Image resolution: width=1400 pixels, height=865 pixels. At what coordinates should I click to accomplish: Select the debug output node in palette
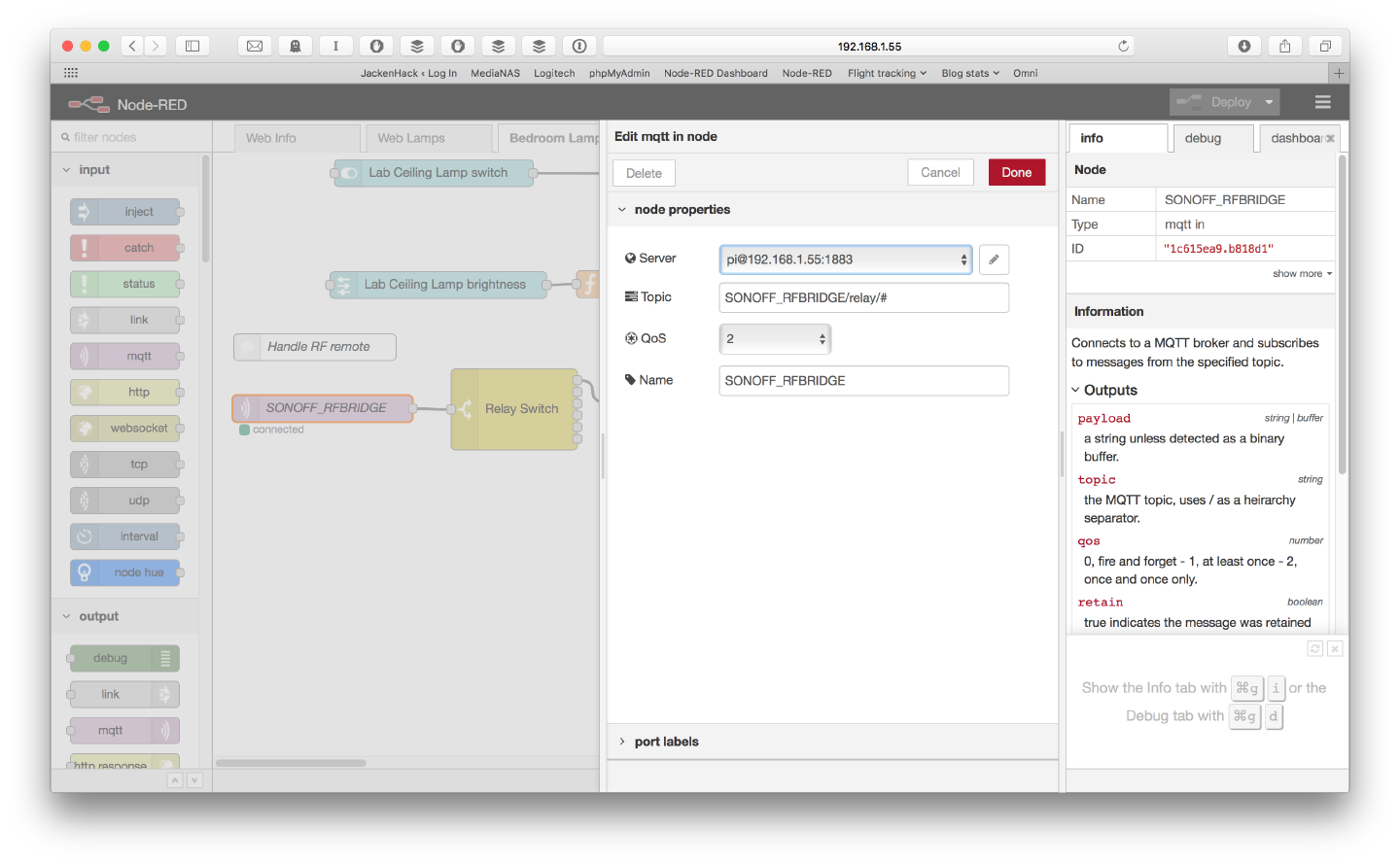(x=124, y=658)
